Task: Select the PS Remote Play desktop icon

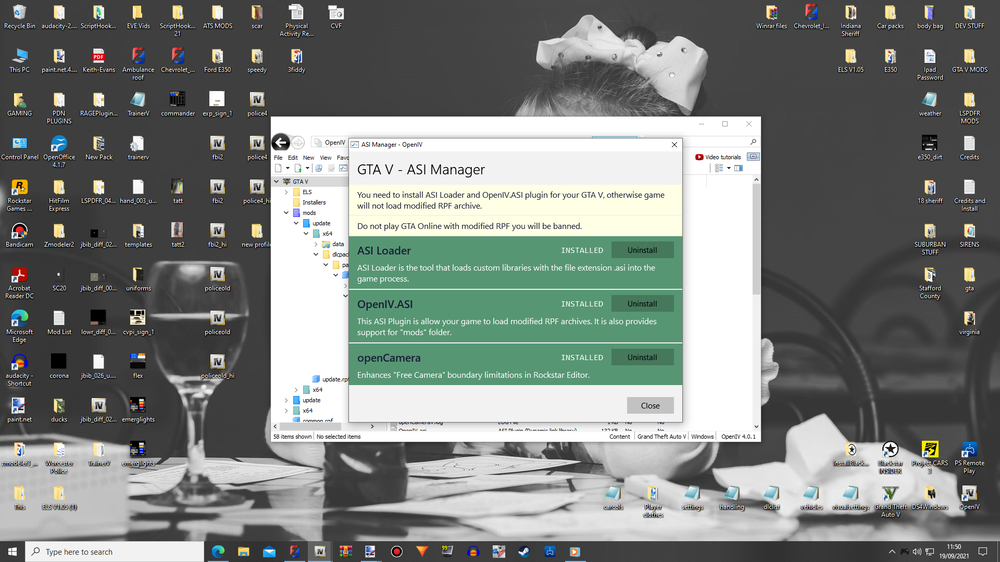Action: (969, 457)
